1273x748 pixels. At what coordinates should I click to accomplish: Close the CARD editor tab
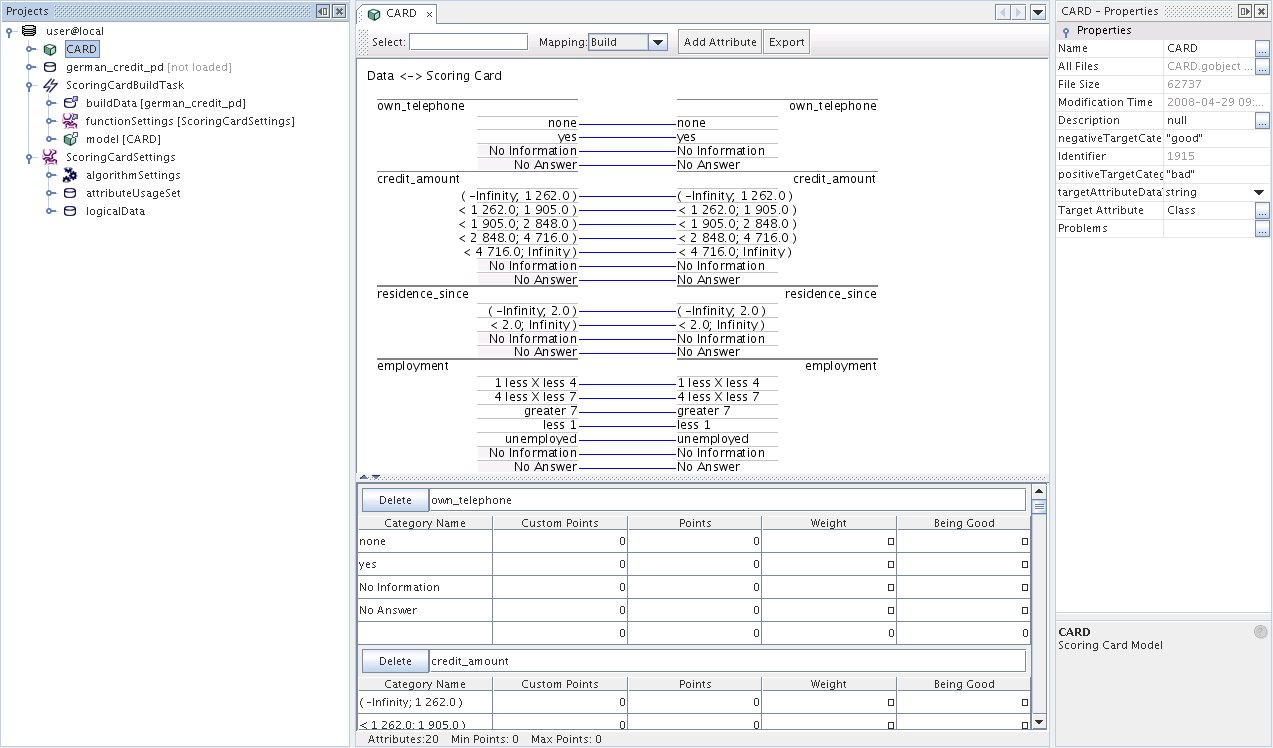pos(429,14)
